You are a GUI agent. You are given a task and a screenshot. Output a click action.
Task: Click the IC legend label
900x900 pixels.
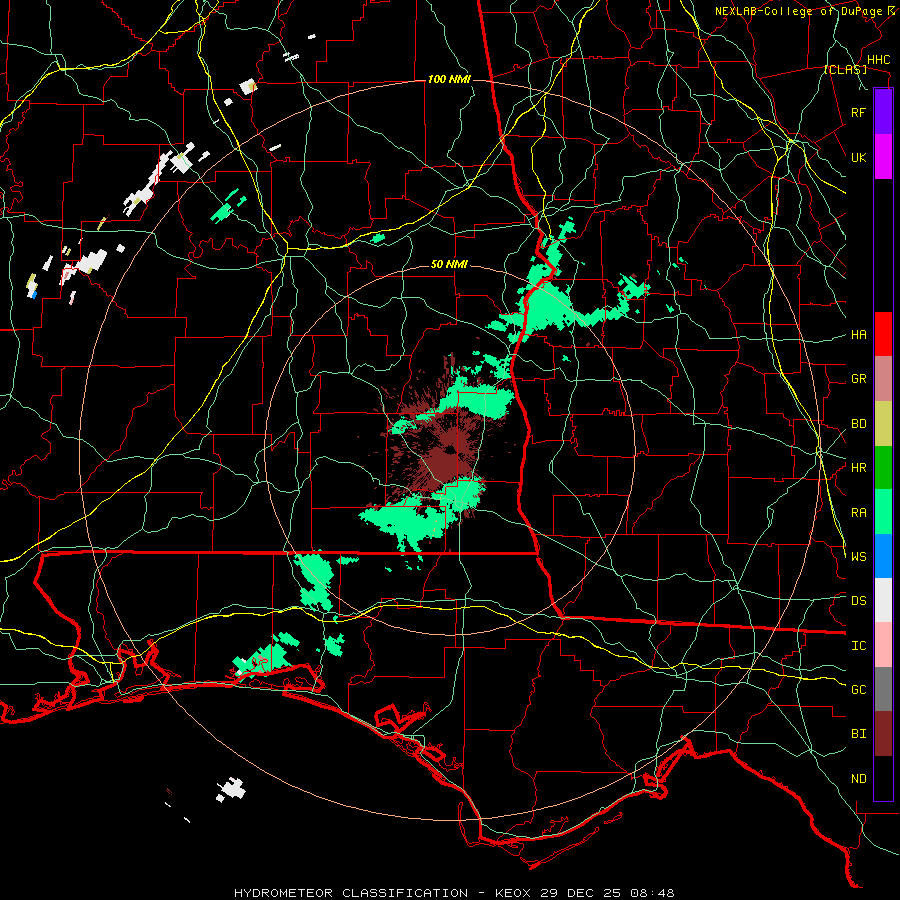(x=859, y=646)
